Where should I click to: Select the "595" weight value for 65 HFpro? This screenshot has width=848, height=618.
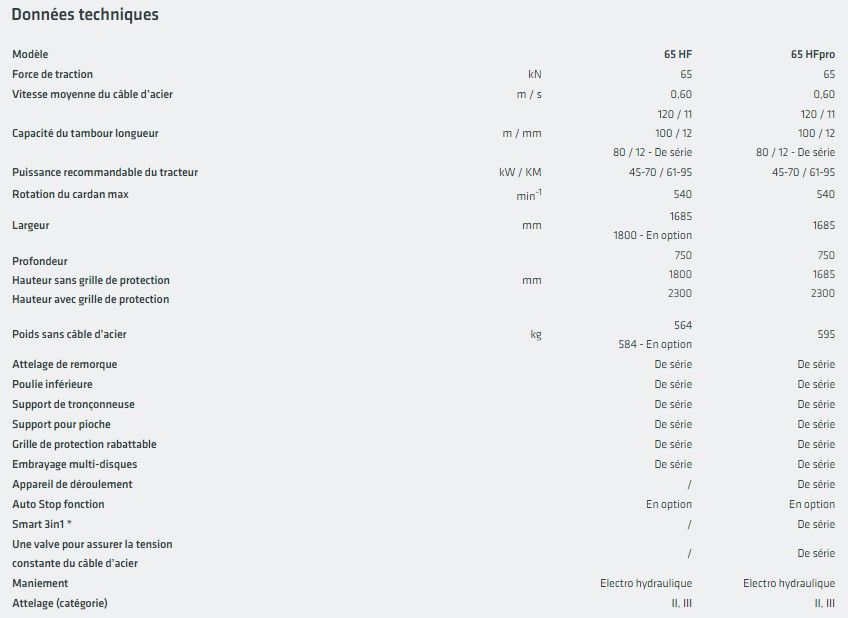[x=825, y=335]
